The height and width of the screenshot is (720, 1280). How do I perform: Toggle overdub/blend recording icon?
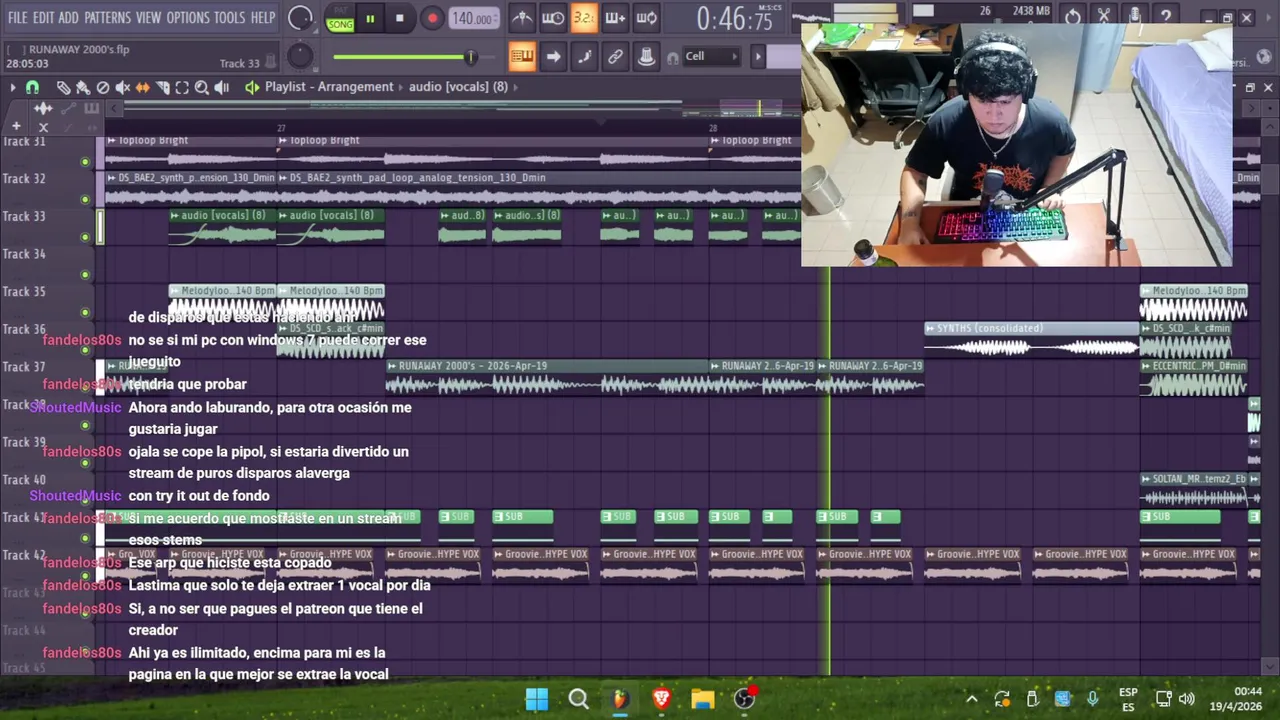click(x=615, y=18)
